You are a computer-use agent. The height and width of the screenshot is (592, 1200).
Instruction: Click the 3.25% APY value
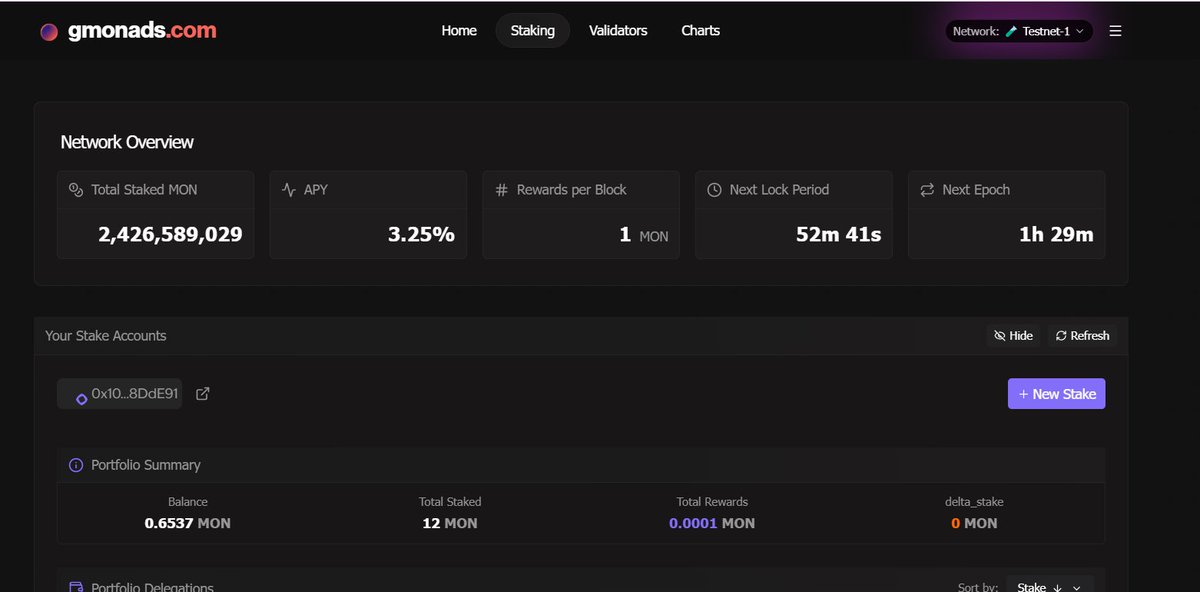421,235
